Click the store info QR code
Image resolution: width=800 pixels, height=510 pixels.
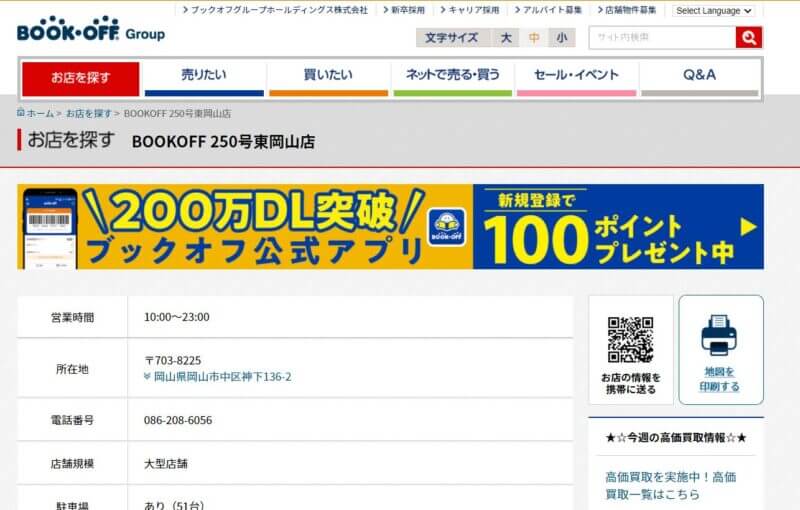pyautogui.click(x=630, y=340)
